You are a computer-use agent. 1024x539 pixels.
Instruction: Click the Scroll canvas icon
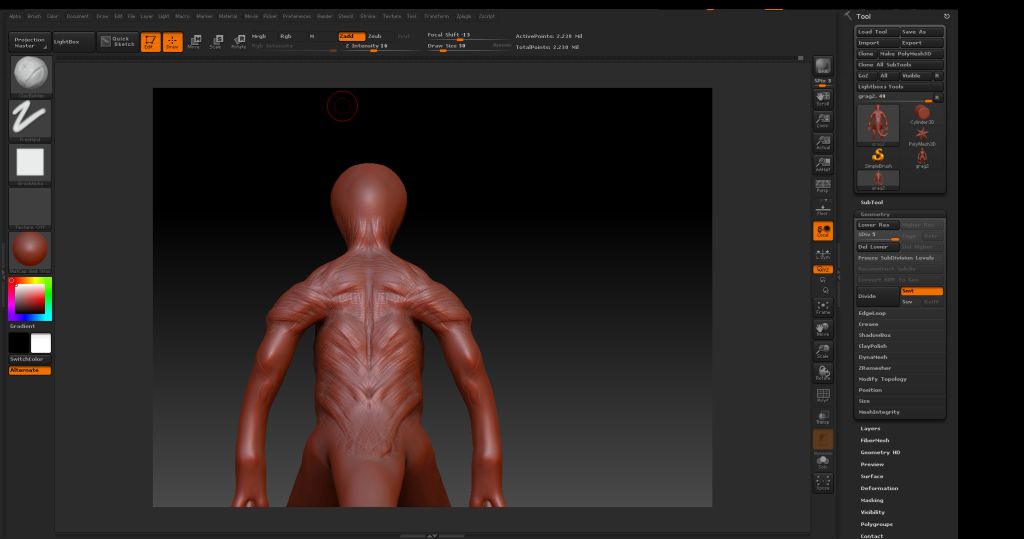(823, 99)
